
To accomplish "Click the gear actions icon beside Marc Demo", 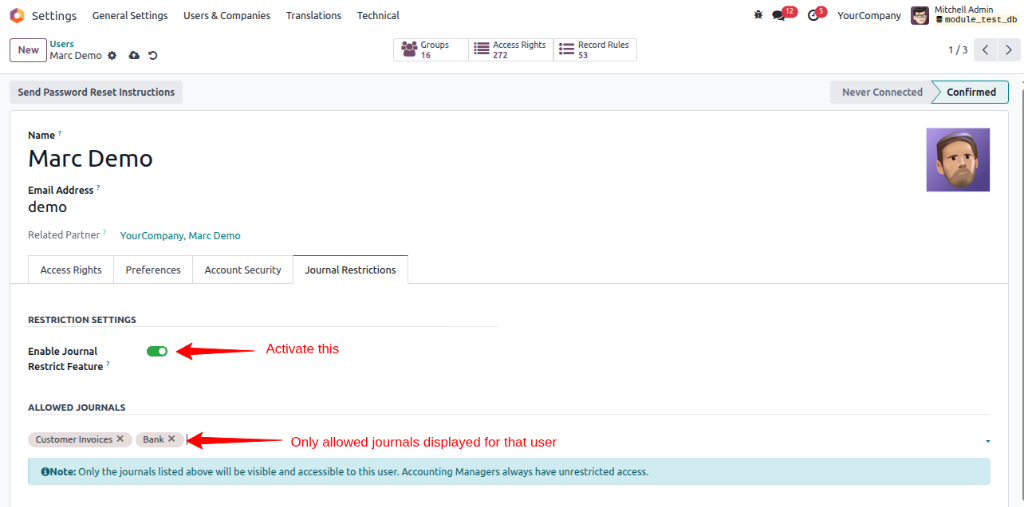I will [112, 56].
